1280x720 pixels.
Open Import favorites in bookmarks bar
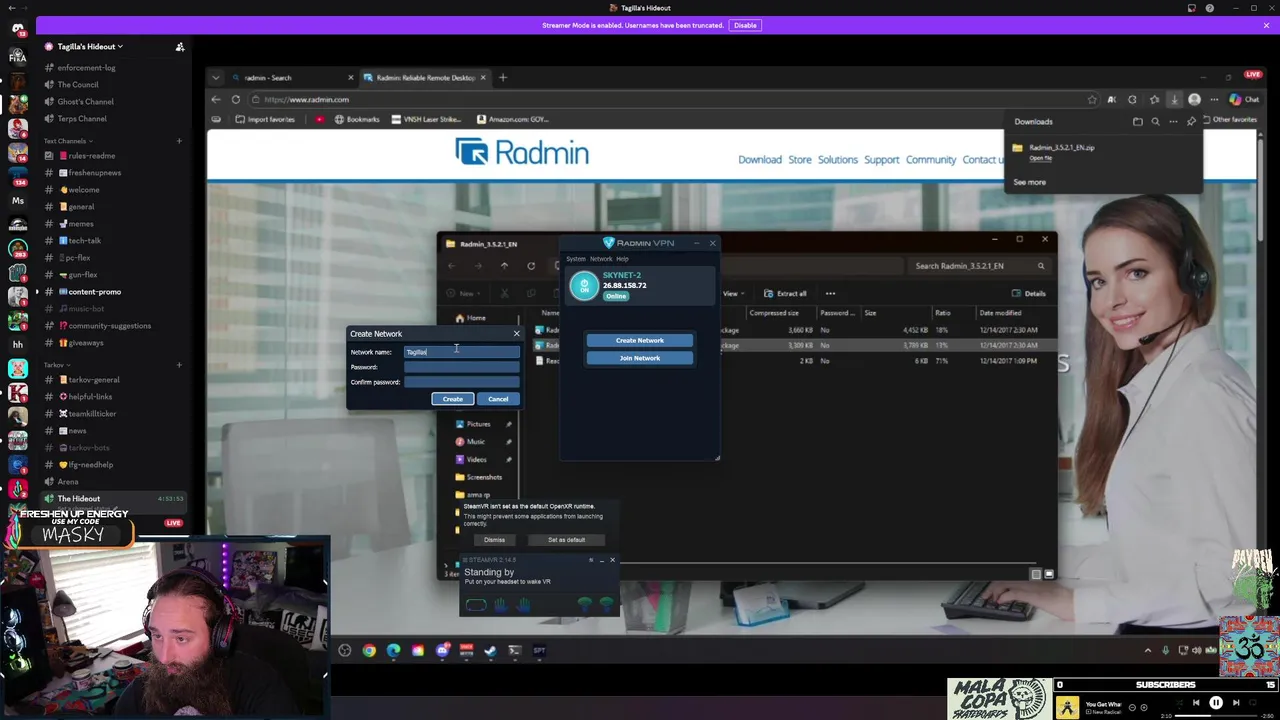pos(265,120)
